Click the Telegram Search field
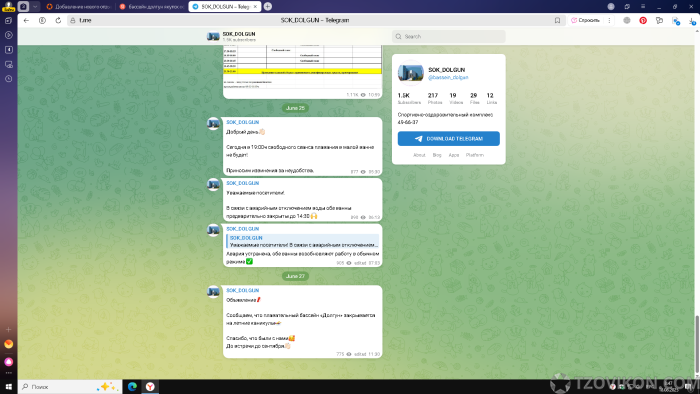This screenshot has height=394, width=700. coord(449,37)
